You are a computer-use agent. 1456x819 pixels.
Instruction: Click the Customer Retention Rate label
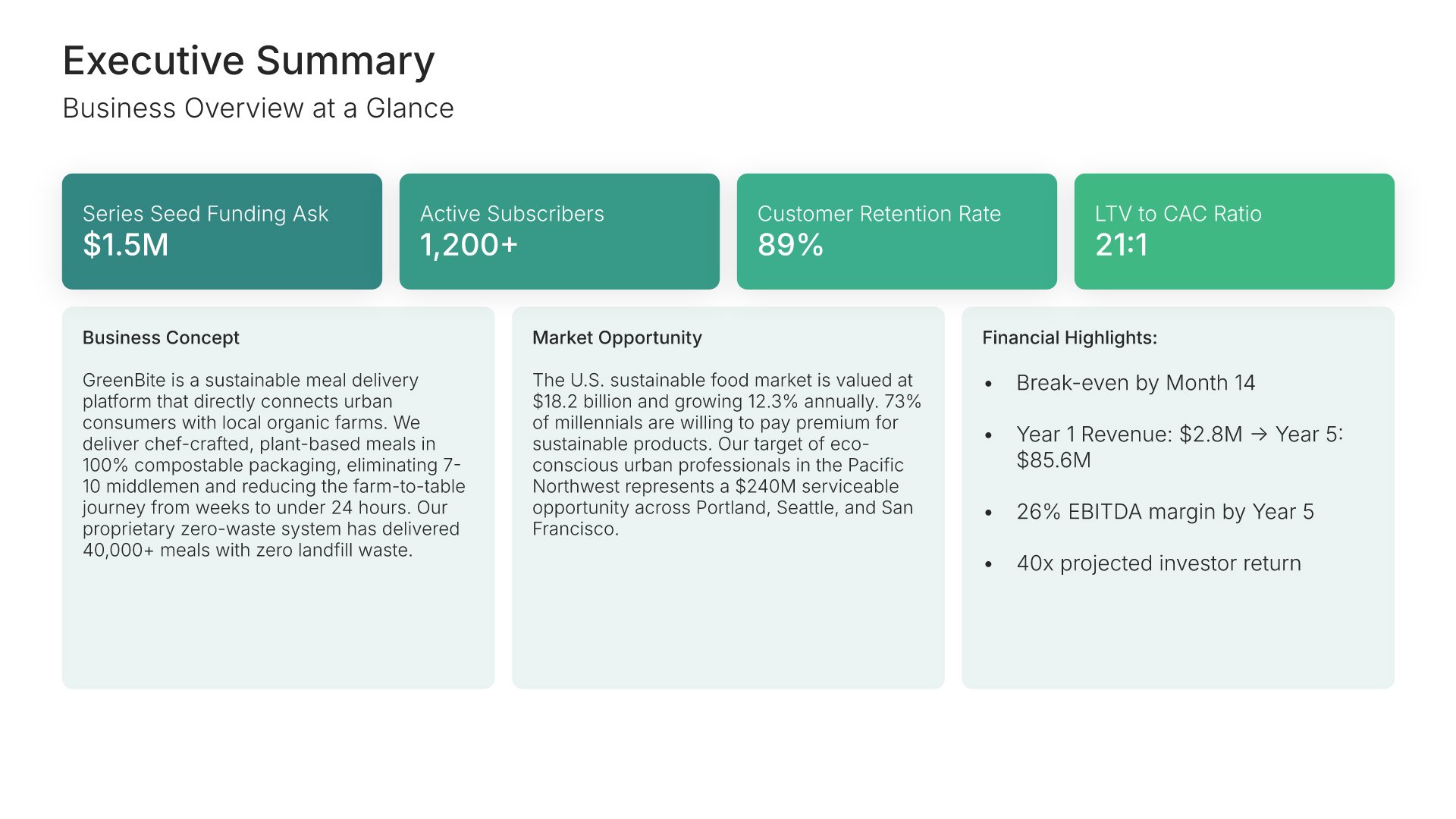[x=879, y=214]
